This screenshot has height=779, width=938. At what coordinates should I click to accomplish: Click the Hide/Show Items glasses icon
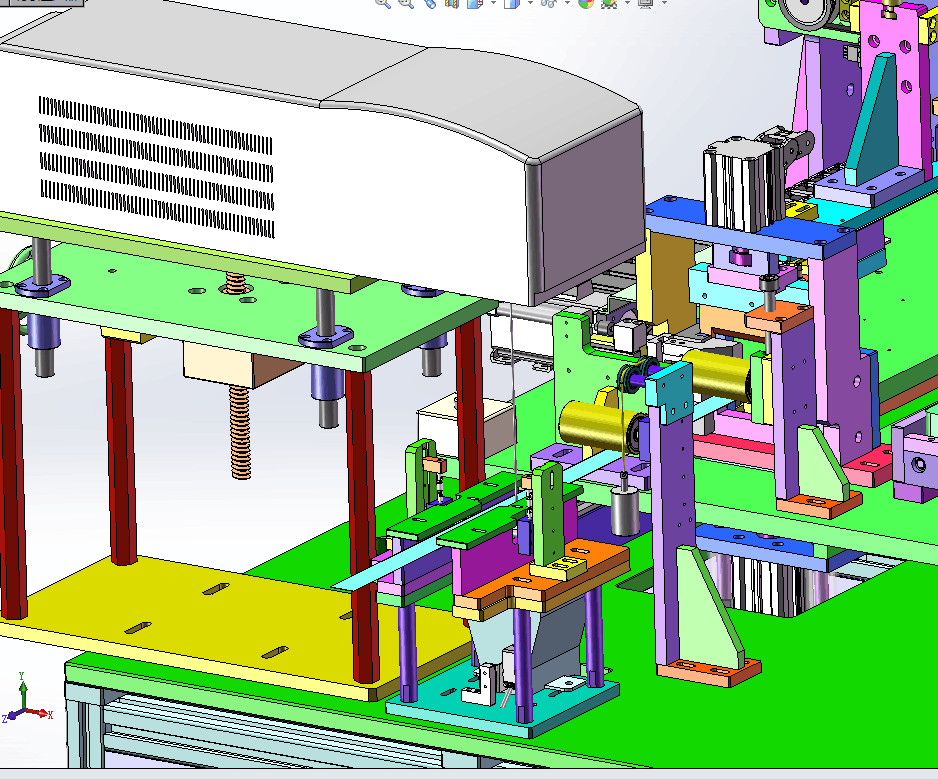pos(549,3)
